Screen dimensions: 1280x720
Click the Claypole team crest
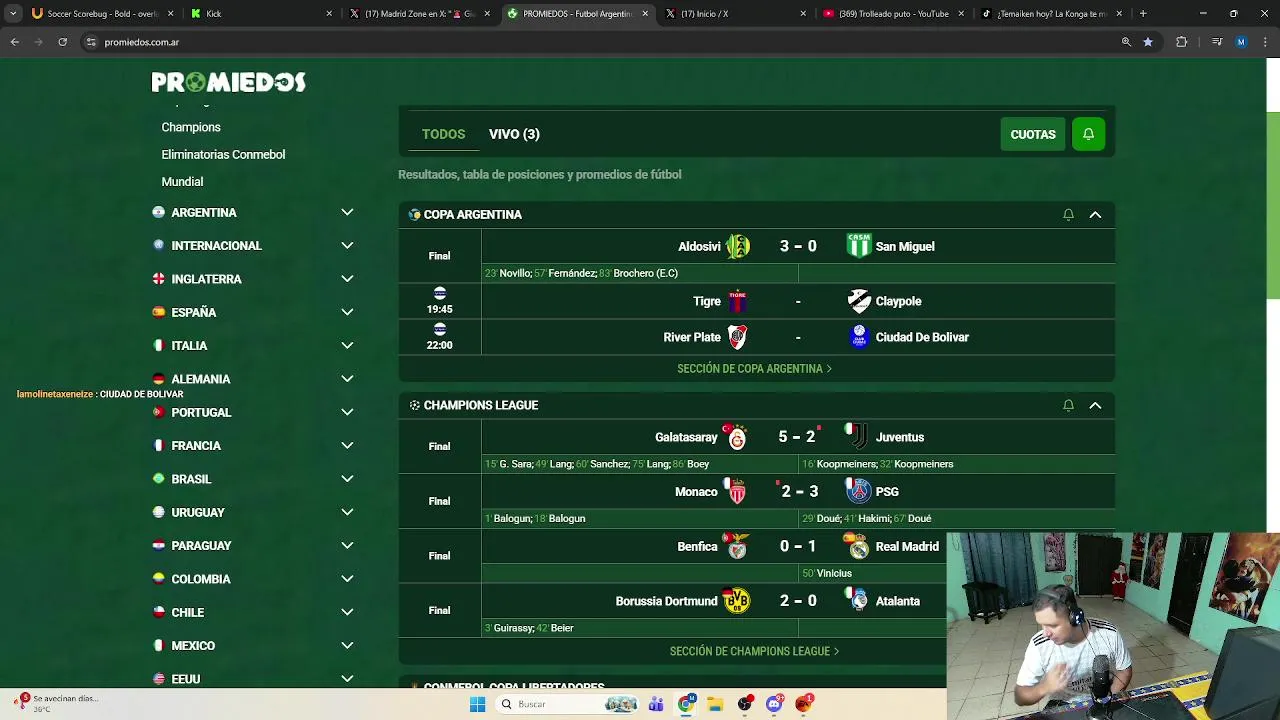(859, 301)
